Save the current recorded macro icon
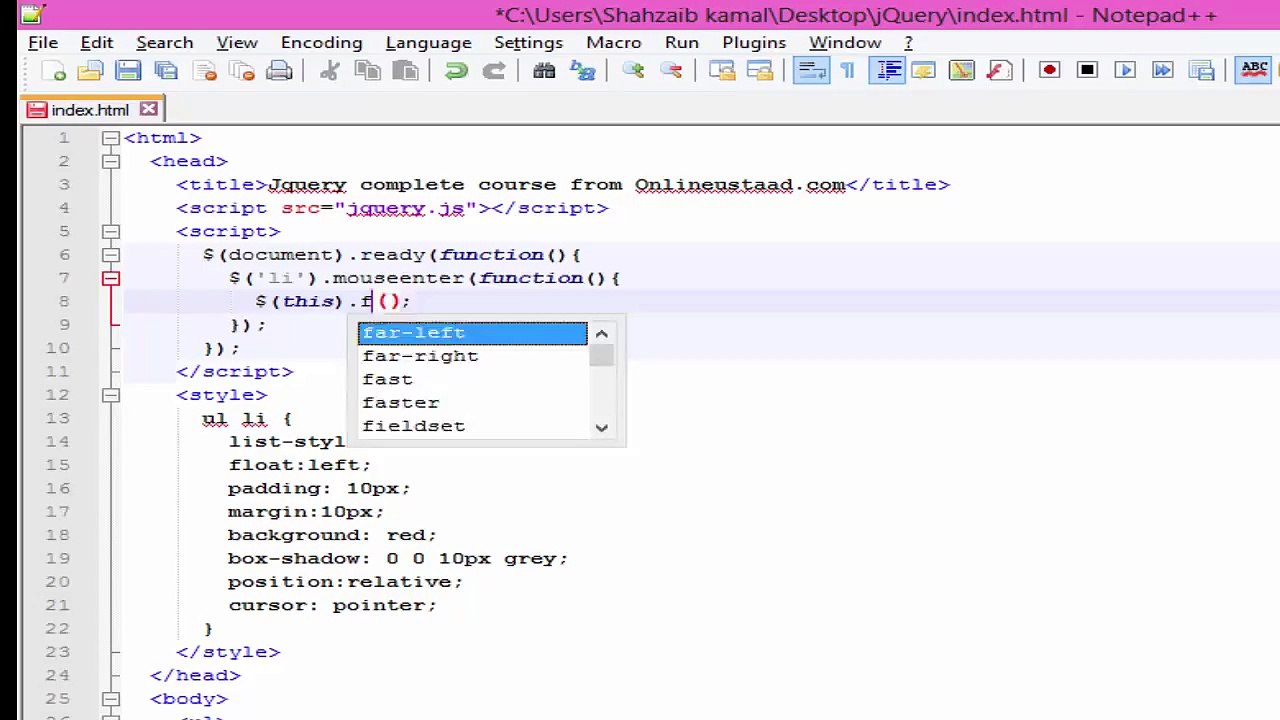Image resolution: width=1280 pixels, height=720 pixels. coord(1201,70)
